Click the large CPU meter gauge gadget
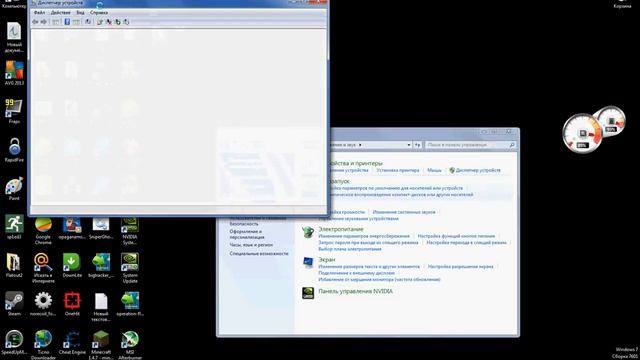This screenshot has width=640, height=360. 582,133
